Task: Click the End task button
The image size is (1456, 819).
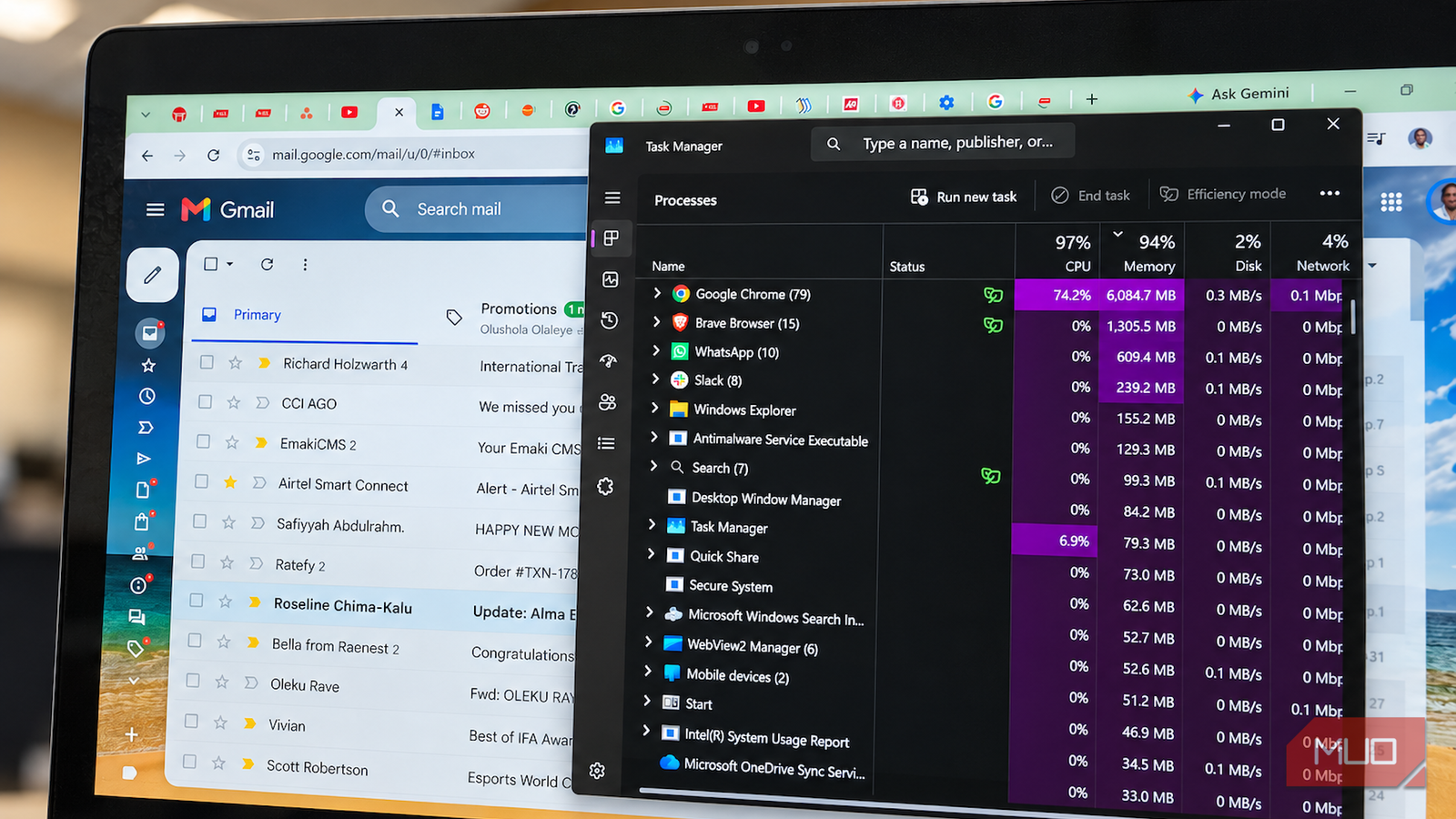Action: (x=1090, y=196)
